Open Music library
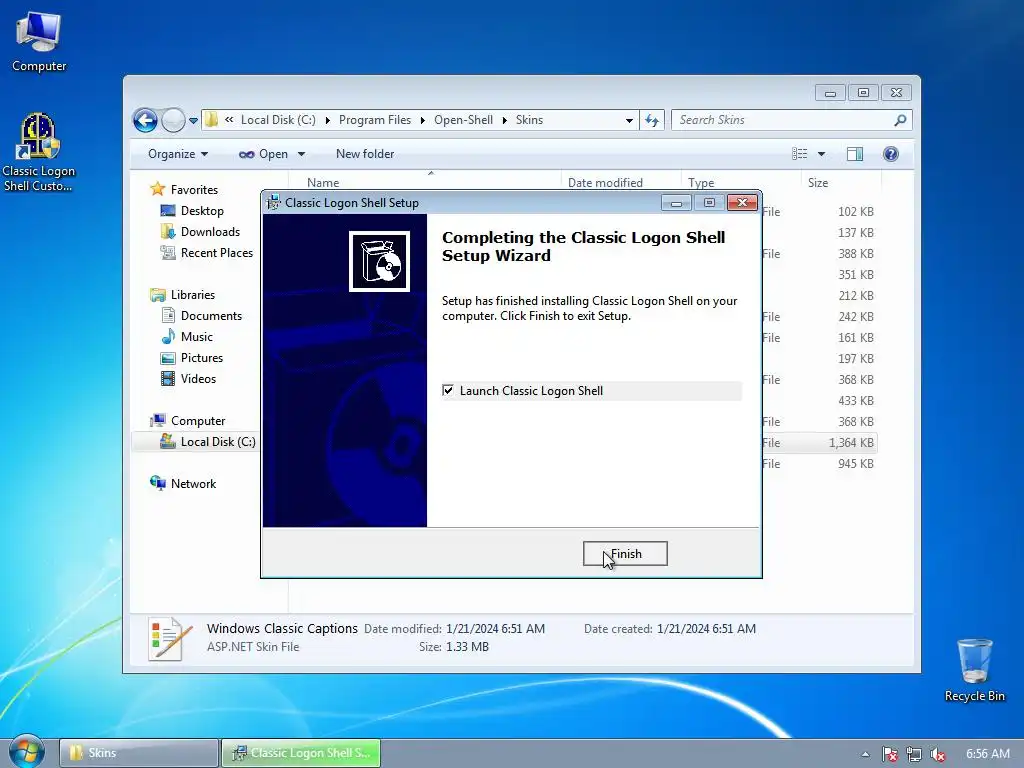The width and height of the screenshot is (1024, 768). [x=197, y=337]
